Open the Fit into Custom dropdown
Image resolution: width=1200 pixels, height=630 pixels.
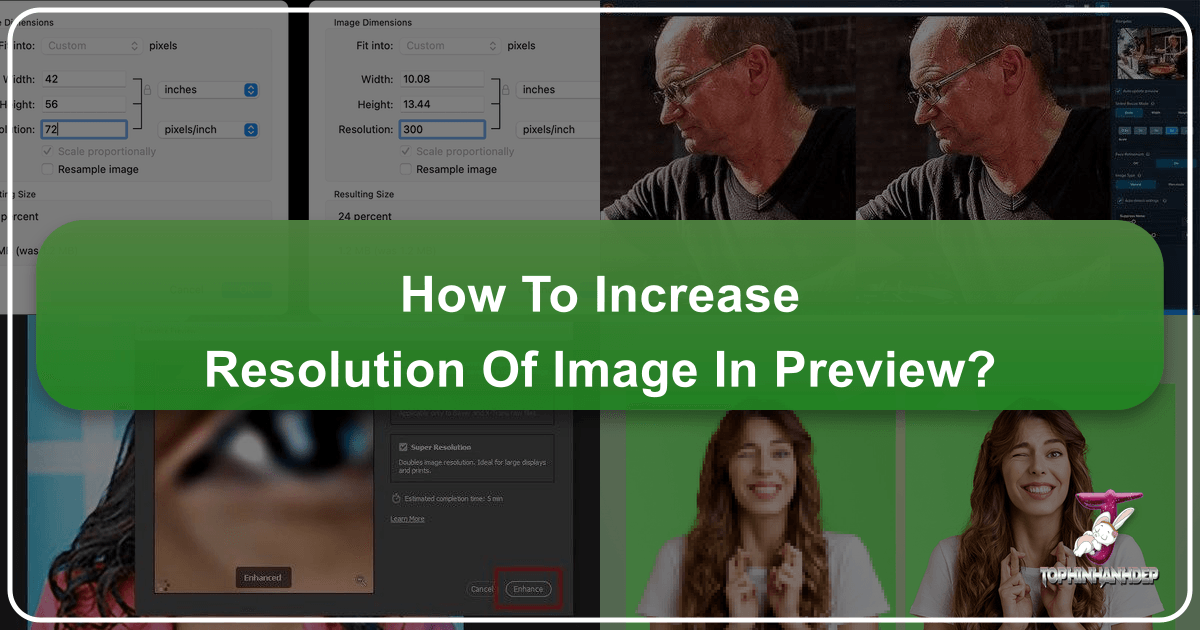pyautogui.click(x=452, y=45)
